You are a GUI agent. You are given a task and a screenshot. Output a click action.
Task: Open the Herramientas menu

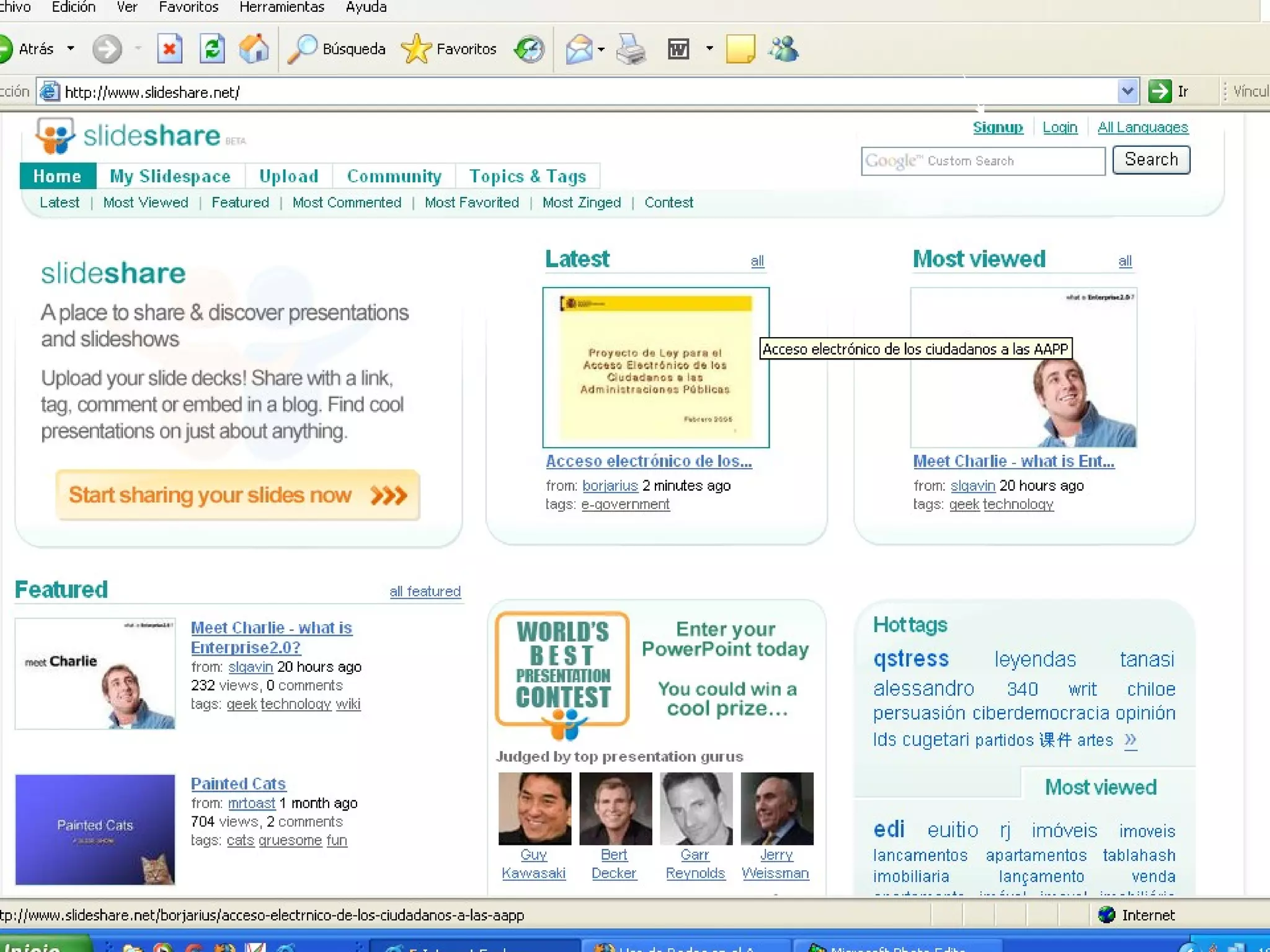click(282, 7)
